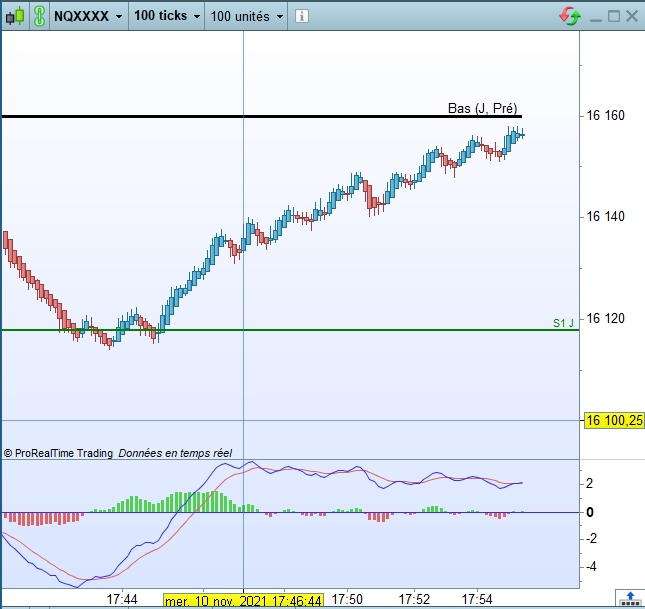The width and height of the screenshot is (645, 609).
Task: Click the 17:54 time axis label
Action: coord(477,599)
